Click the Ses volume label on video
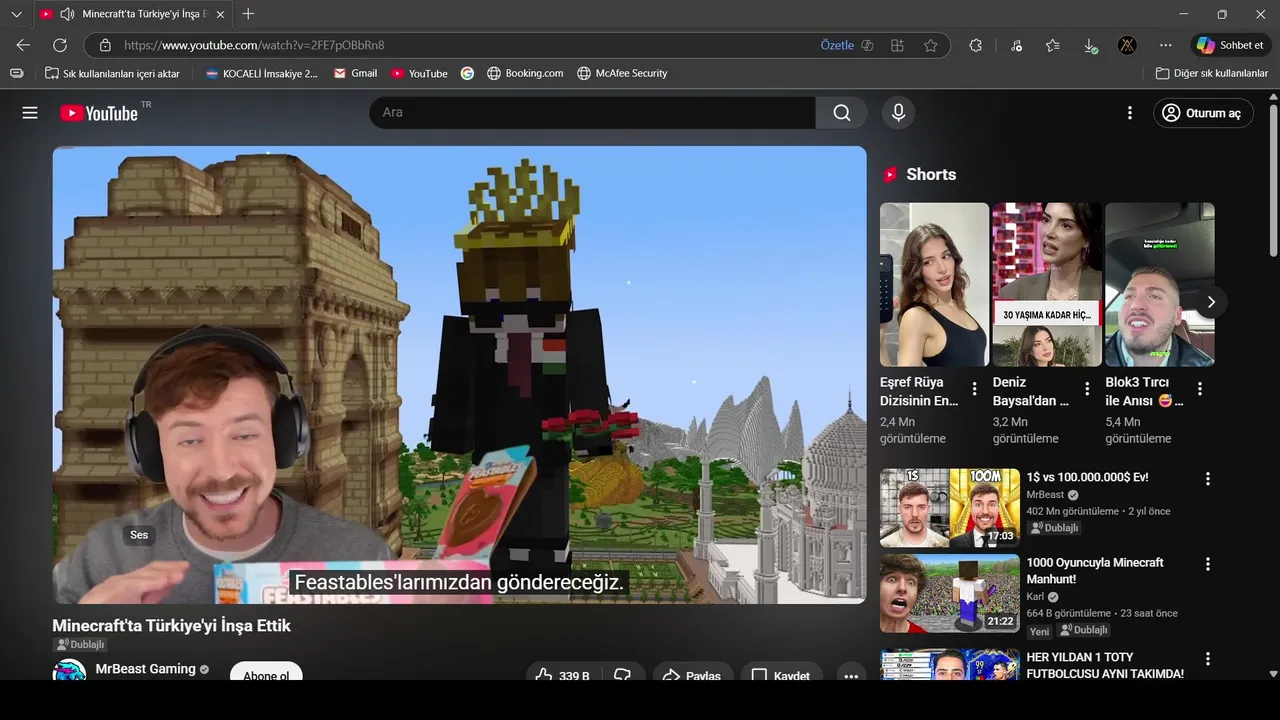The image size is (1280, 720). click(139, 535)
